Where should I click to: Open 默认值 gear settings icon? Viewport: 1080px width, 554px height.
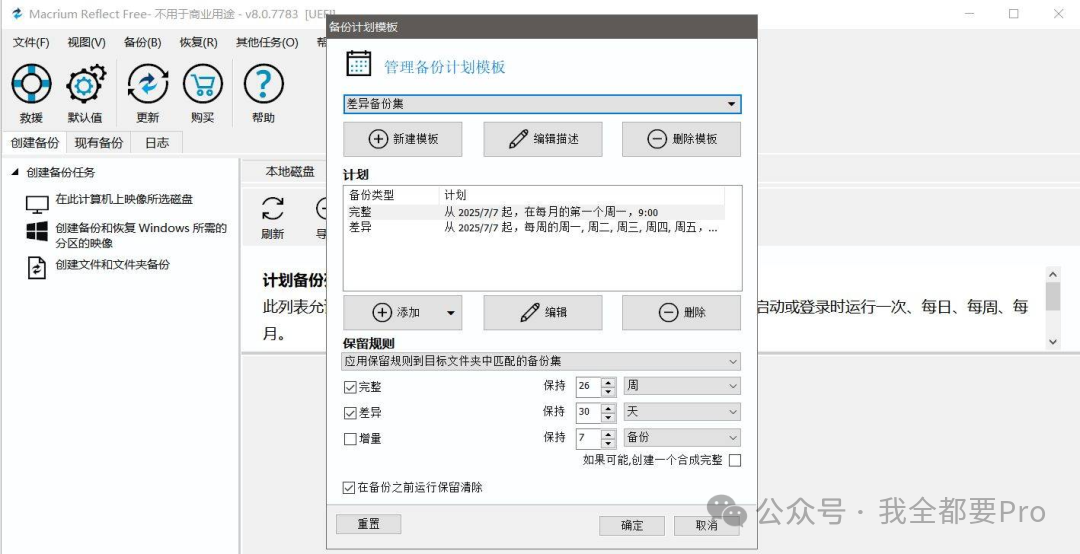point(85,85)
